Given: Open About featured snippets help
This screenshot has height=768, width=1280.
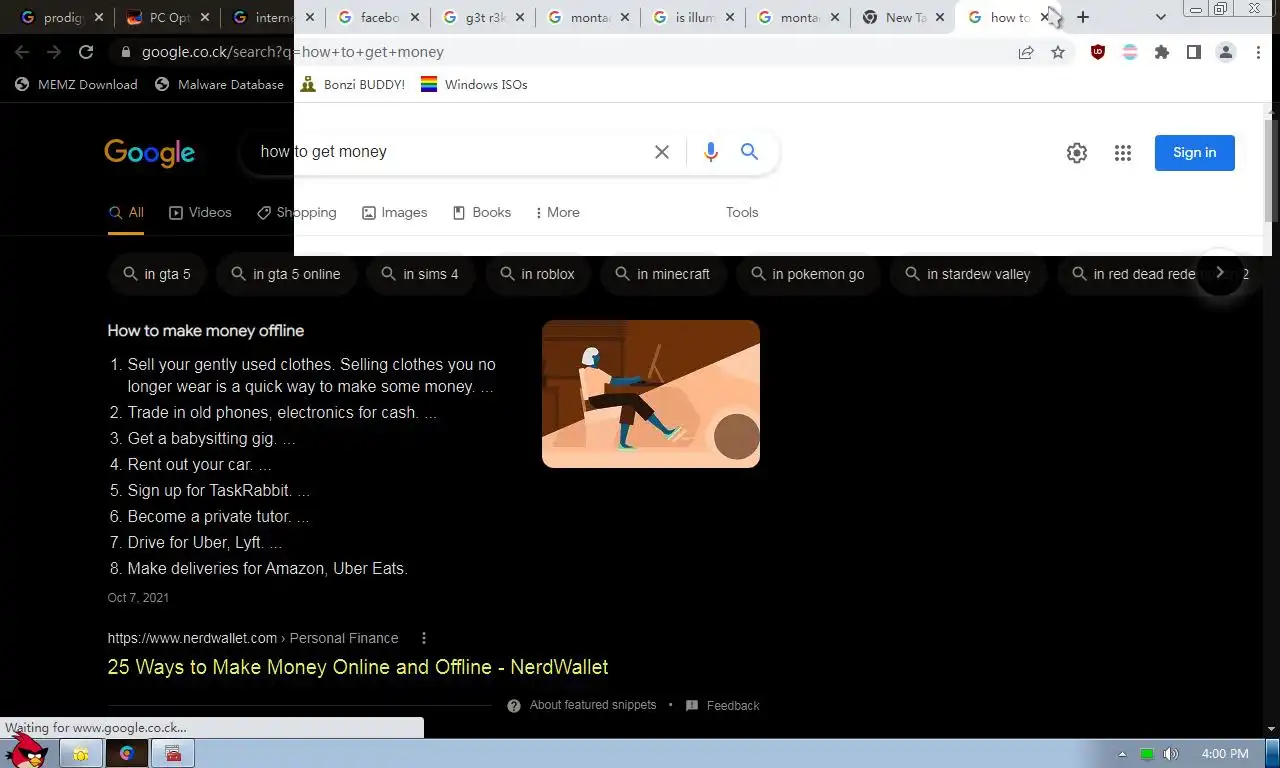Looking at the screenshot, I should click(582, 705).
